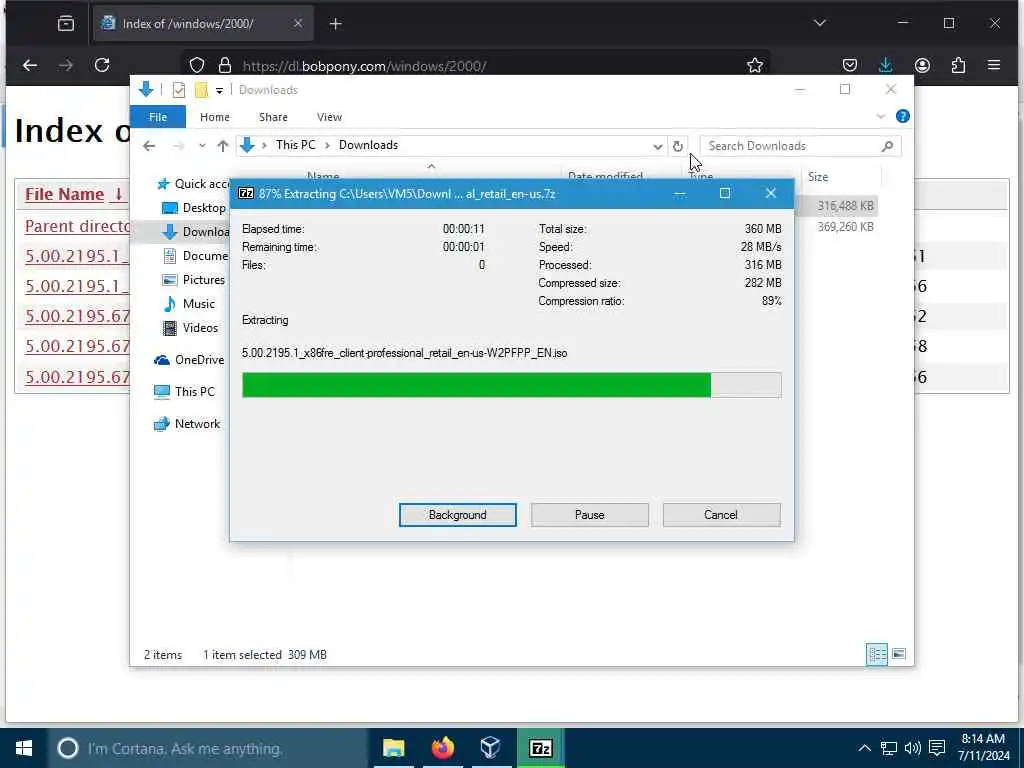Click the Properties checkmark quick access icon

[x=178, y=89]
